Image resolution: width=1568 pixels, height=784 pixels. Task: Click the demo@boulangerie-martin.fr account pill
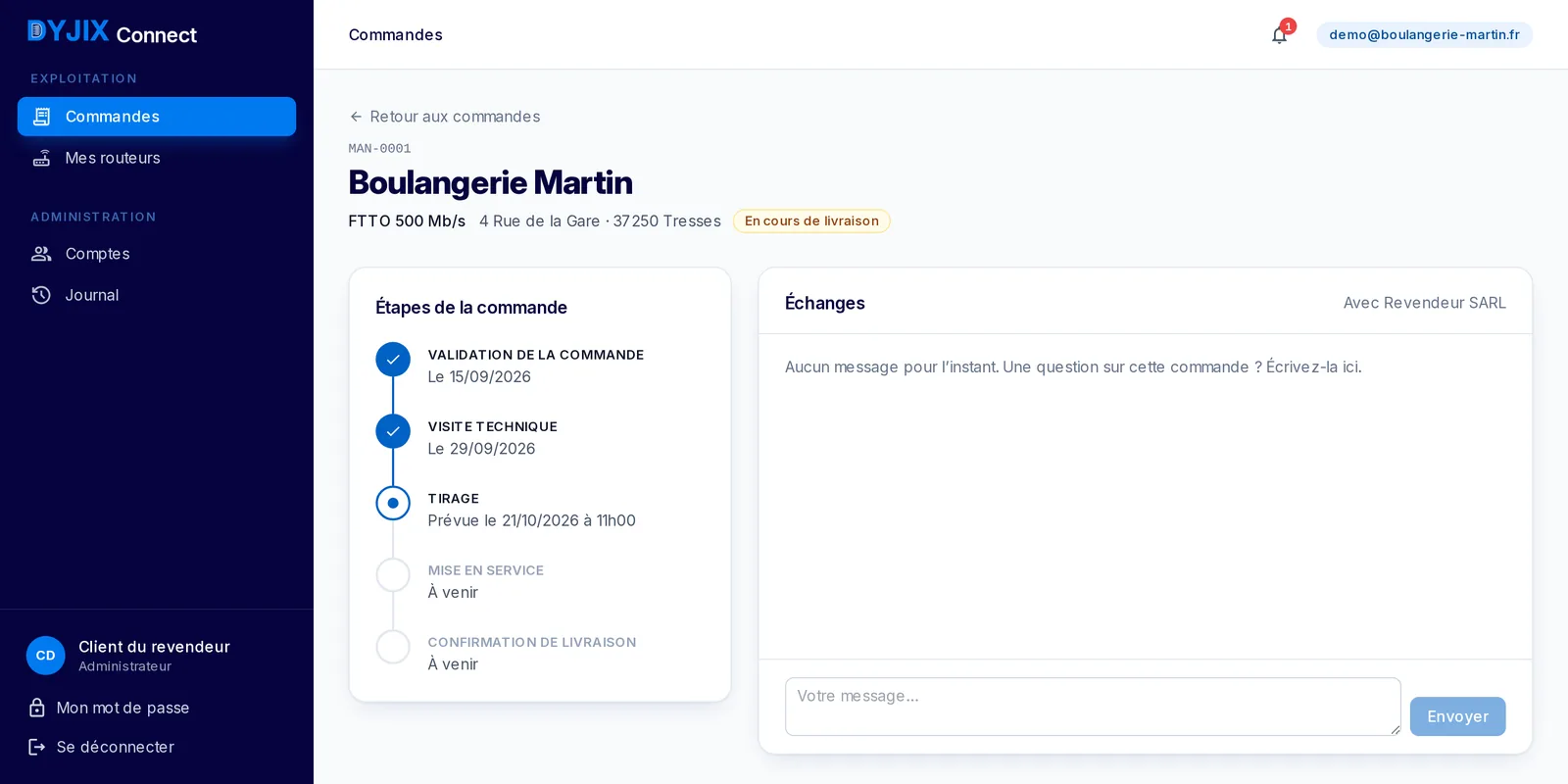[1424, 34]
